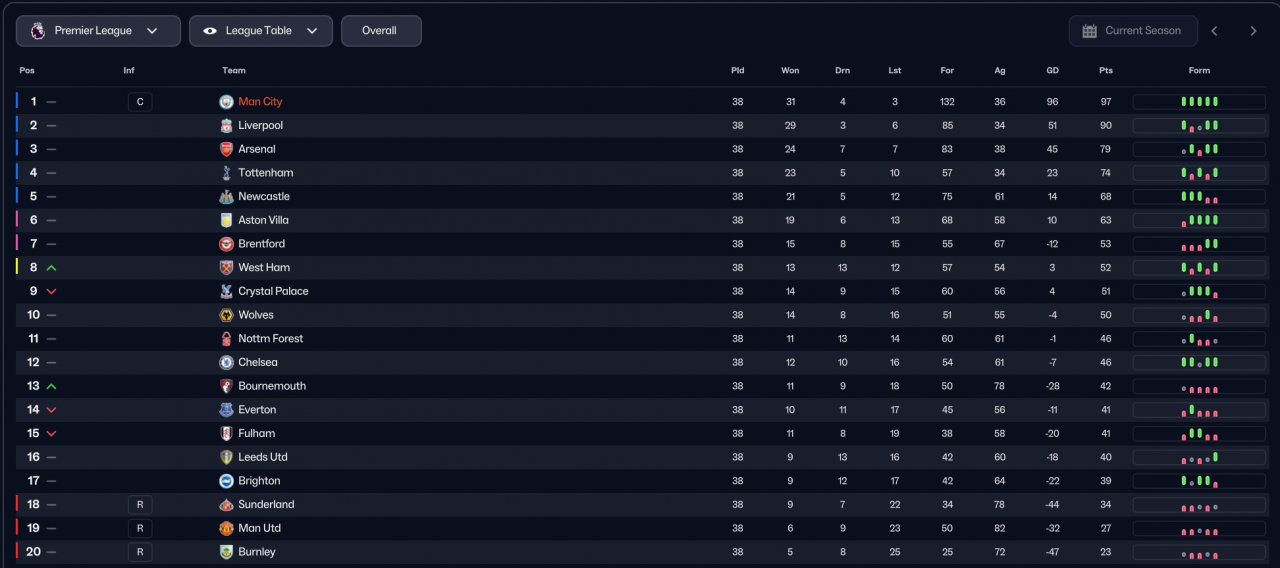This screenshot has height=568, width=1280.
Task: Click the Man City club badge
Action: pyautogui.click(x=226, y=102)
